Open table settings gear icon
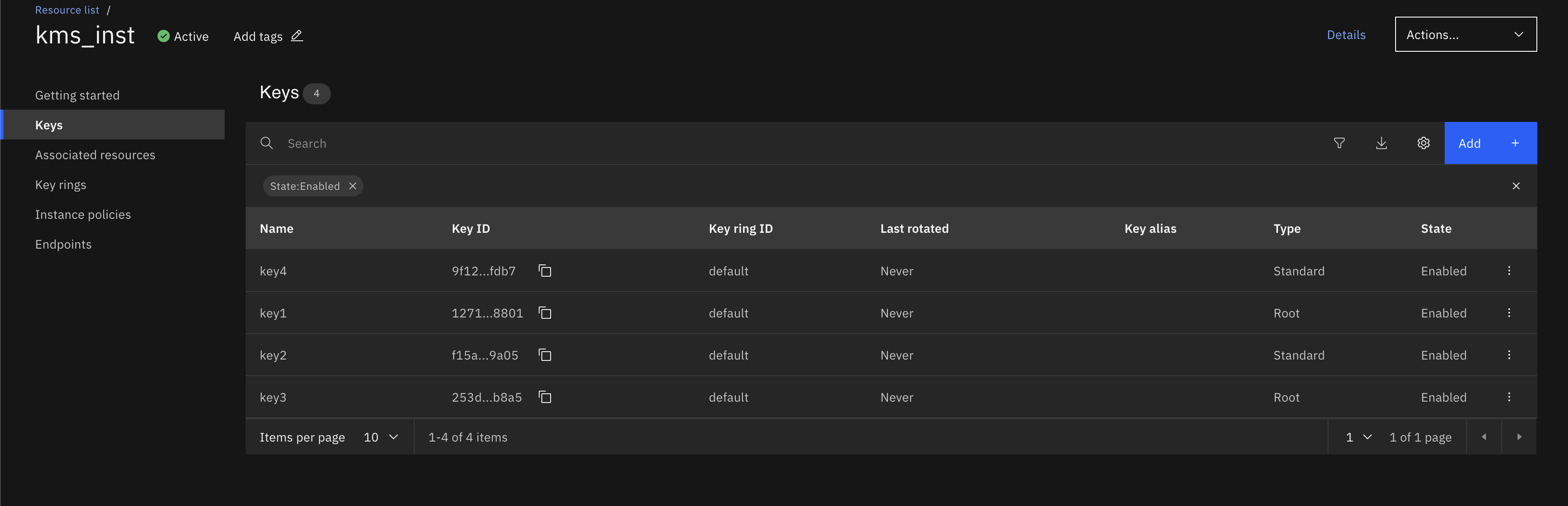 point(1423,143)
